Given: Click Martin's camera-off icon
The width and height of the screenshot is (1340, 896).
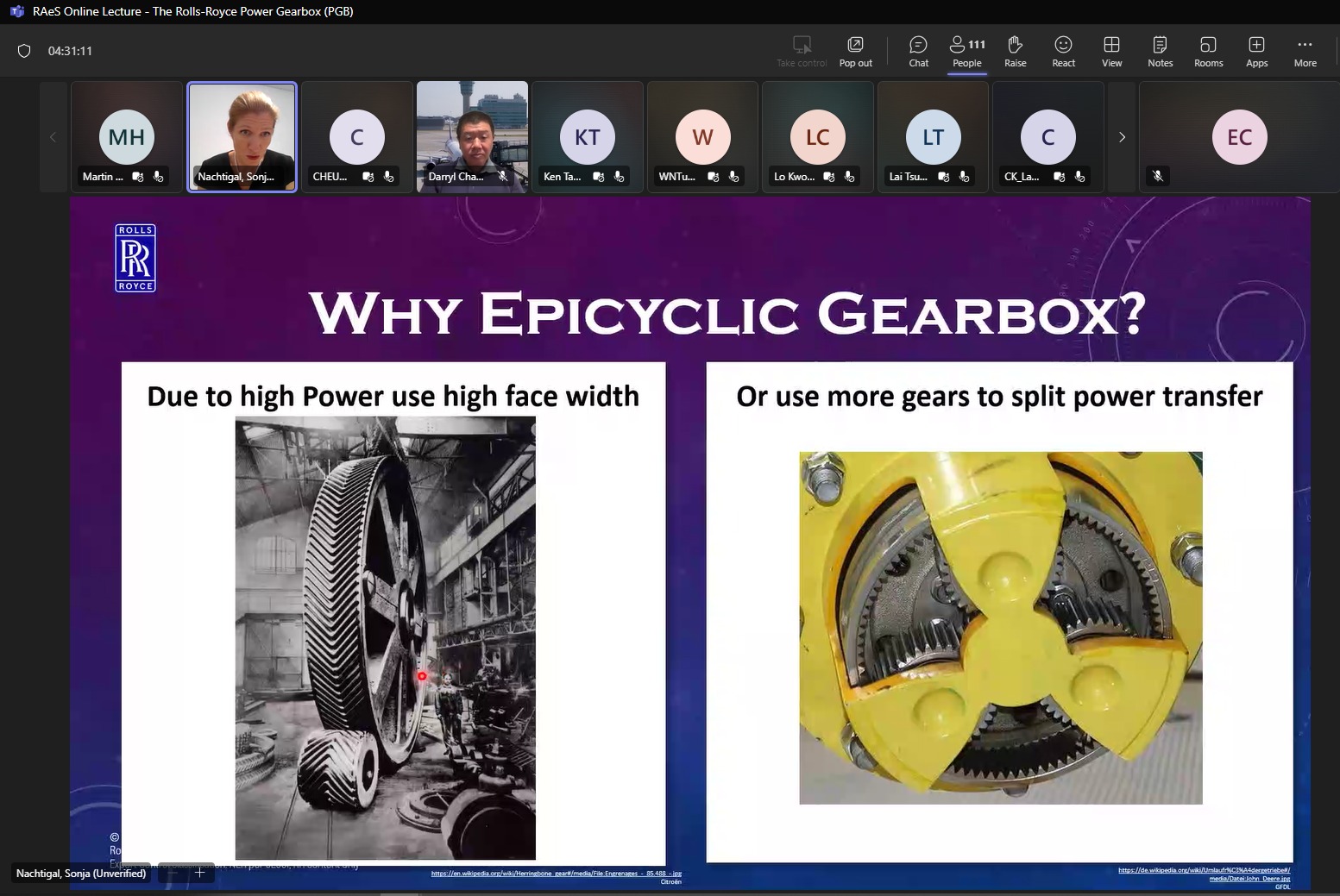Looking at the screenshot, I should (138, 176).
